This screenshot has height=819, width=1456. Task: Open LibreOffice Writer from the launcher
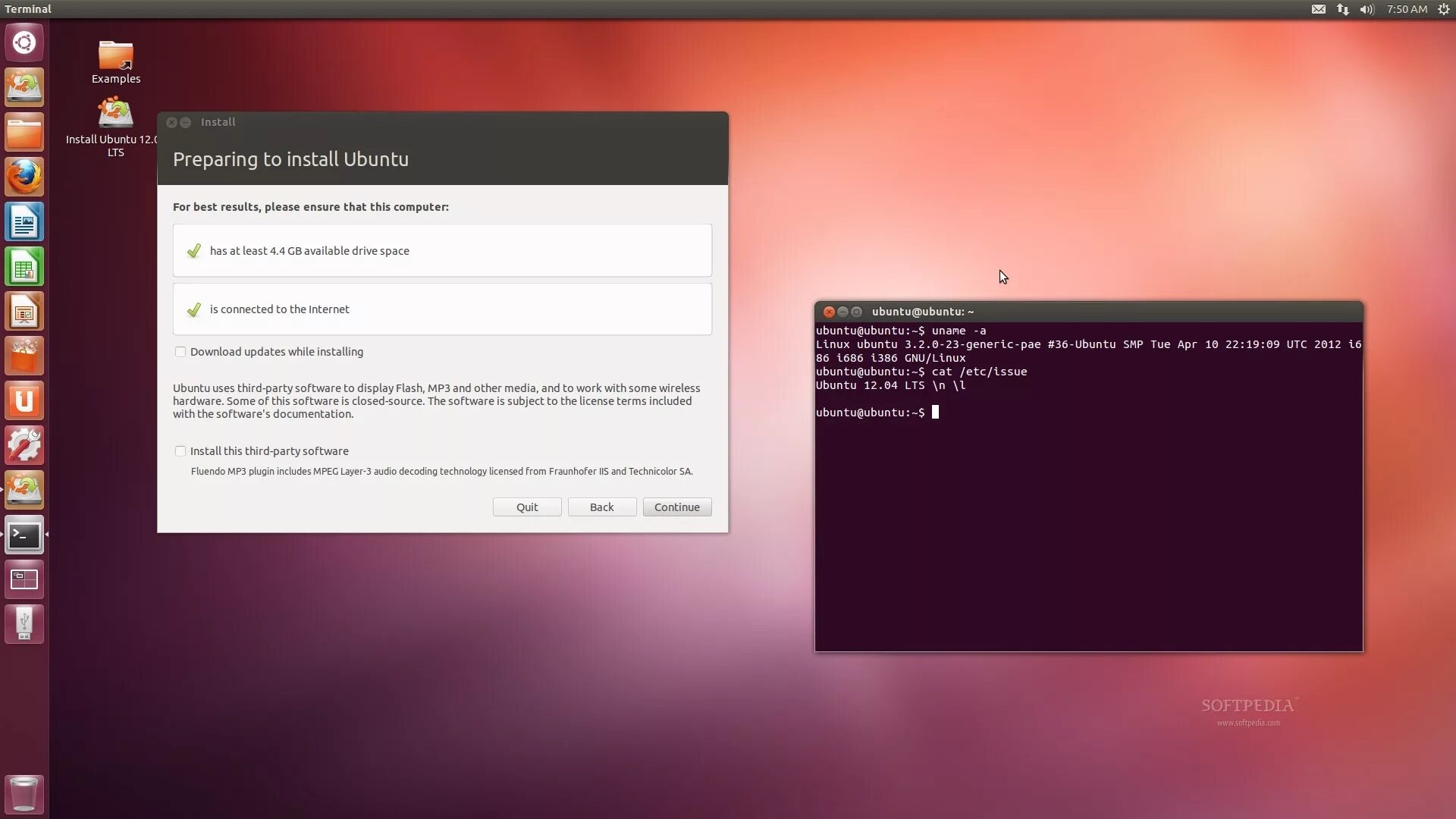24,222
